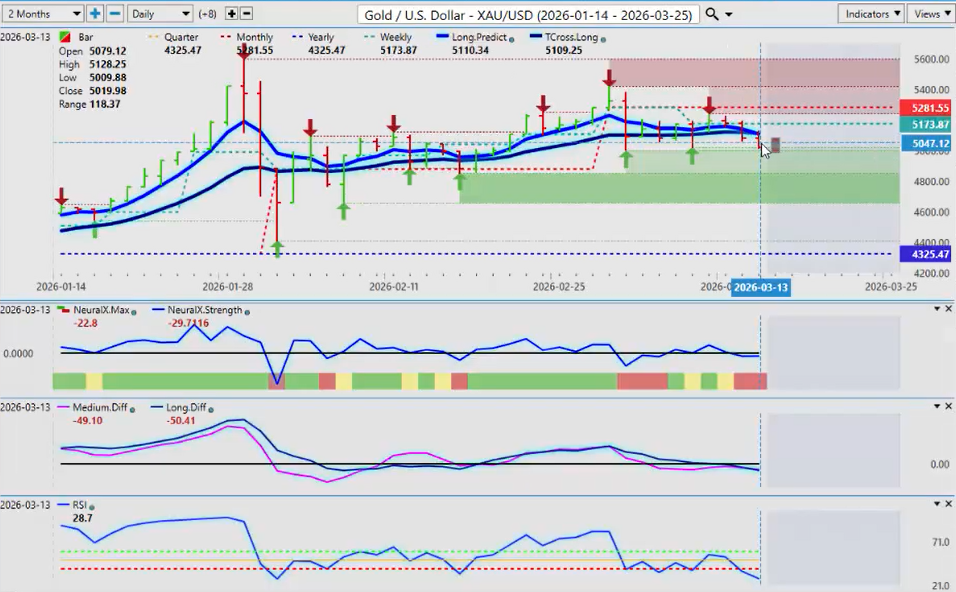Screen dimensions: 956x592
Task: Open the Indicators menu
Action: pos(871,14)
